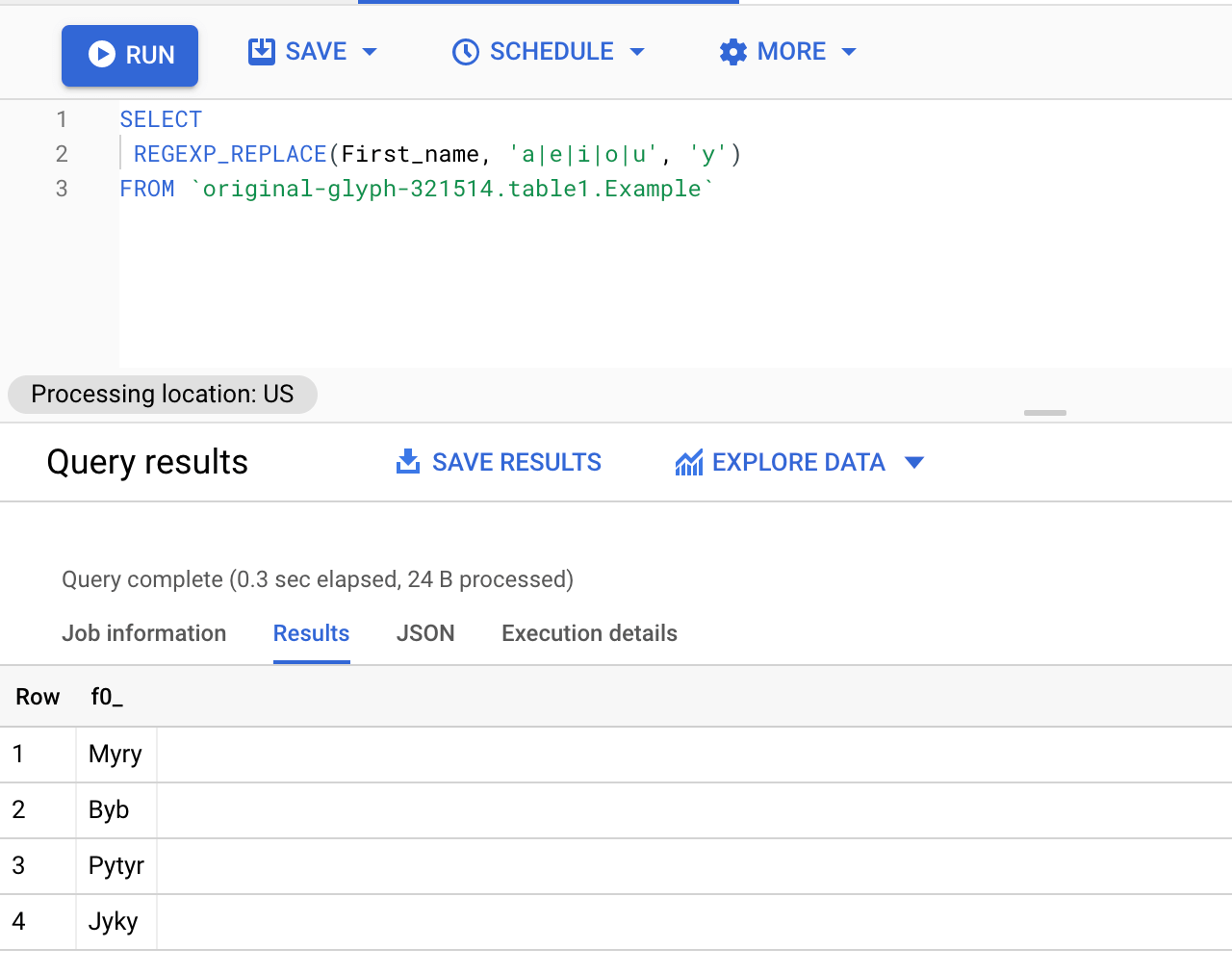Select the f0_ column header

click(x=105, y=696)
